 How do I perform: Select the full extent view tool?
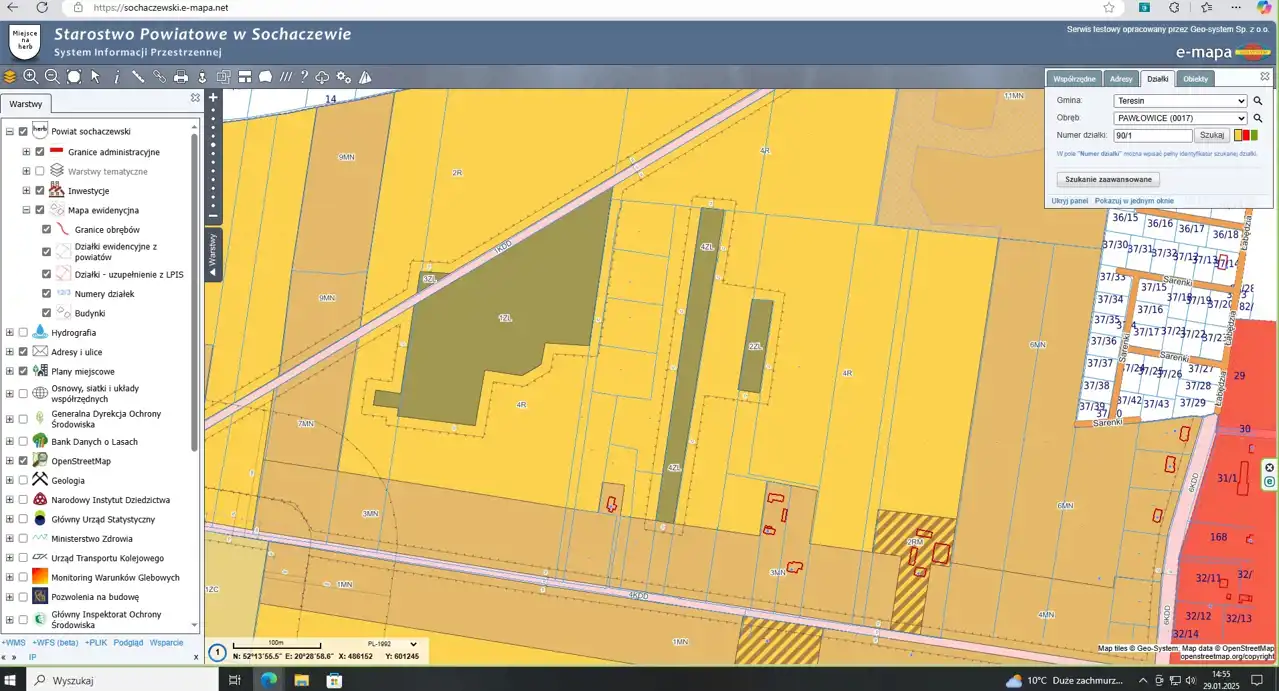pos(74,77)
